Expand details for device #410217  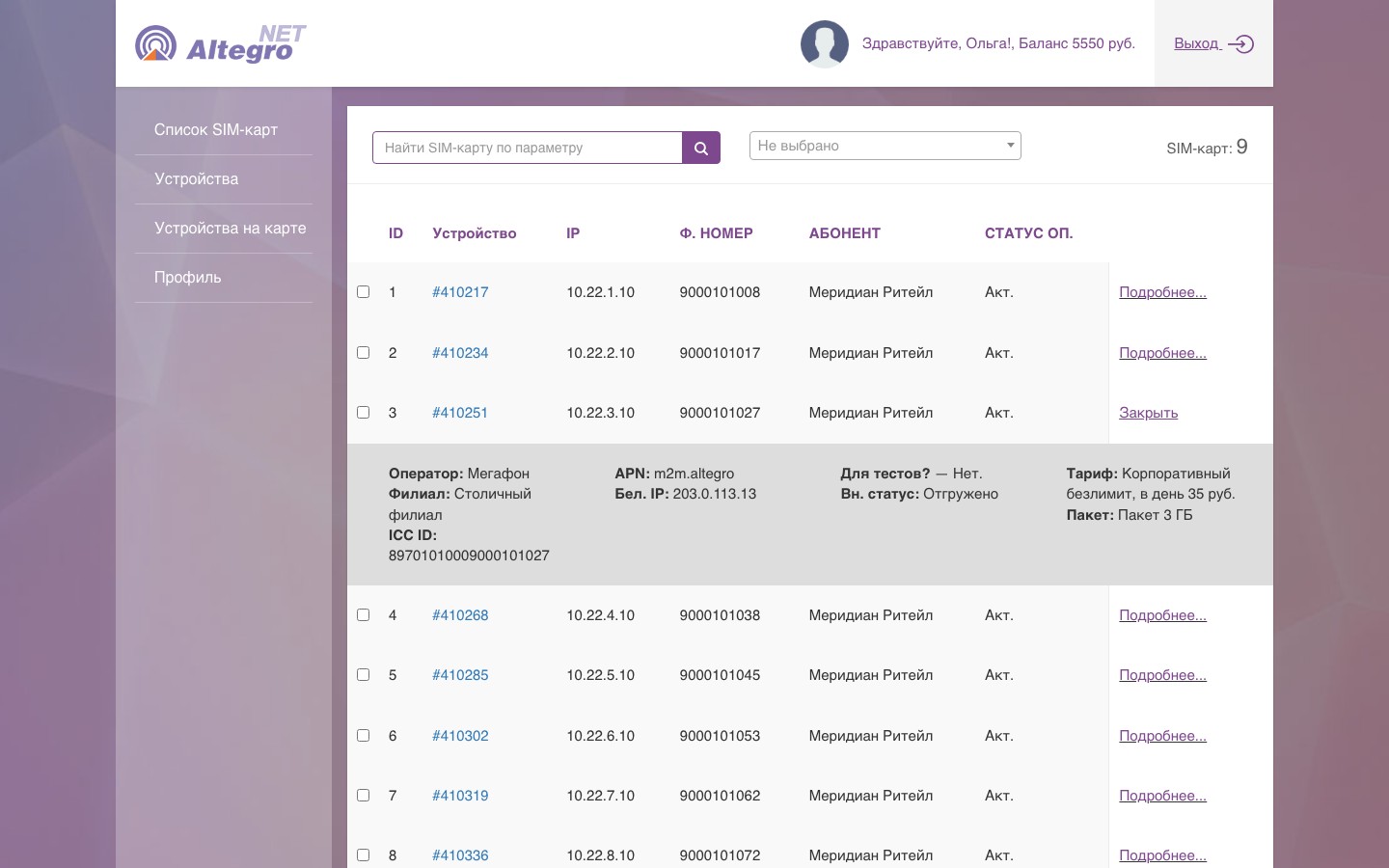coord(1162,292)
